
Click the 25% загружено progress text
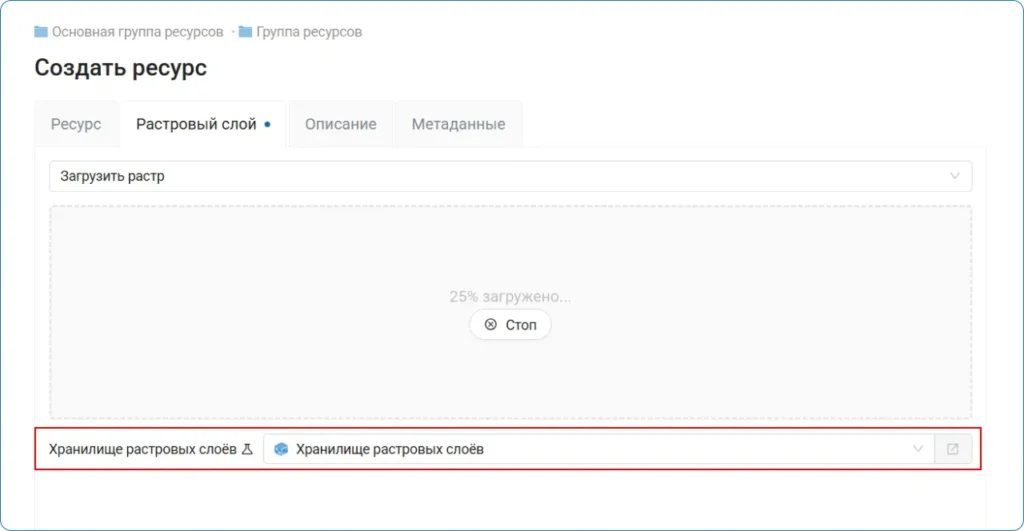[510, 297]
